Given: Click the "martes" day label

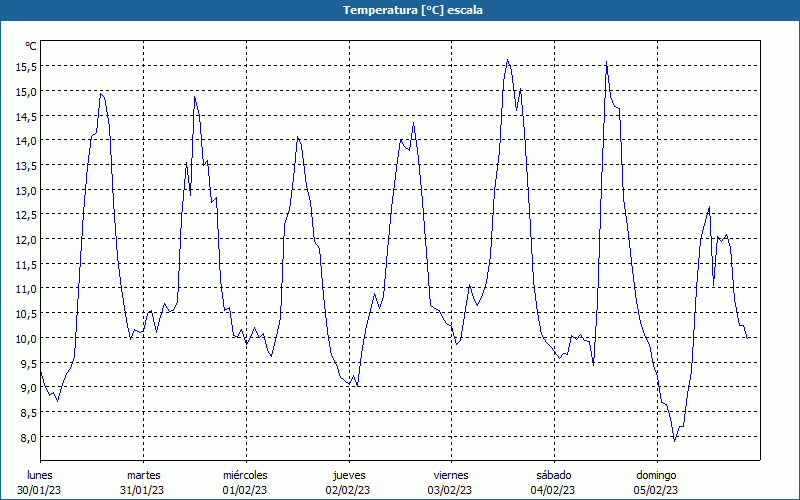Looking at the screenshot, I should (x=144, y=475).
